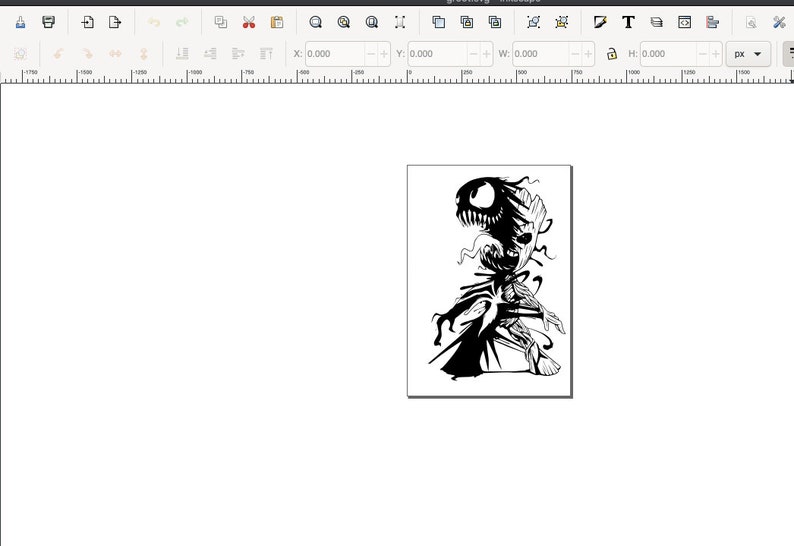Image resolution: width=794 pixels, height=546 pixels.
Task: Increase X value with plus button
Action: (x=384, y=54)
